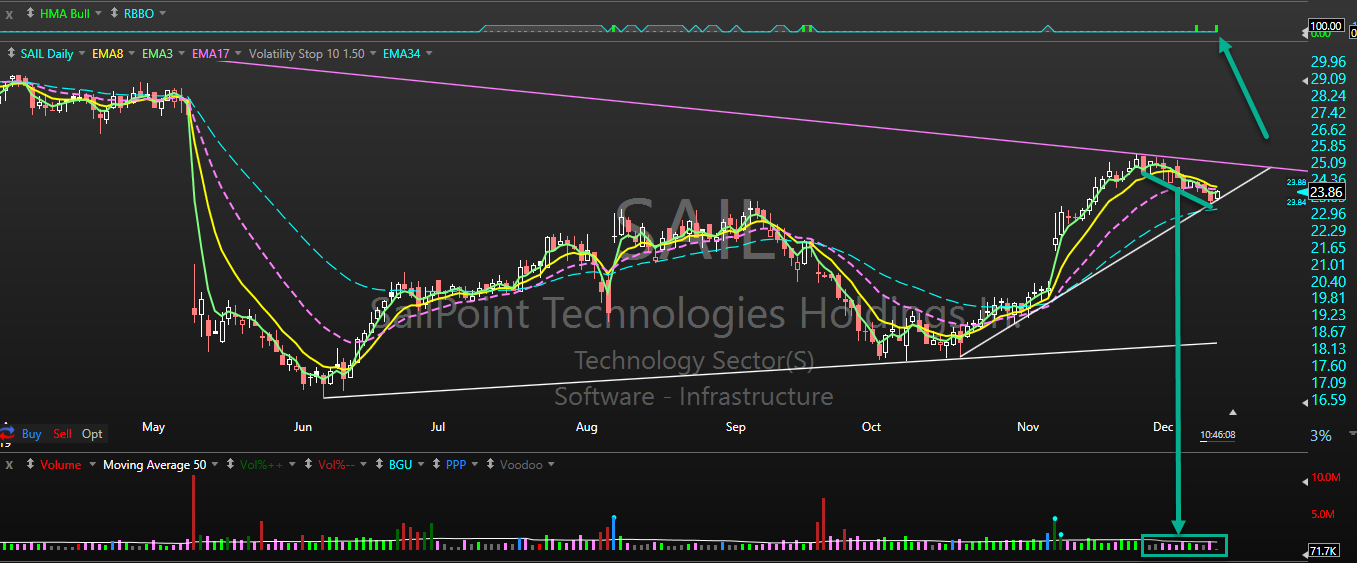Click the reorder handle beside Vol%--
The image size is (1357, 563).
310,465
